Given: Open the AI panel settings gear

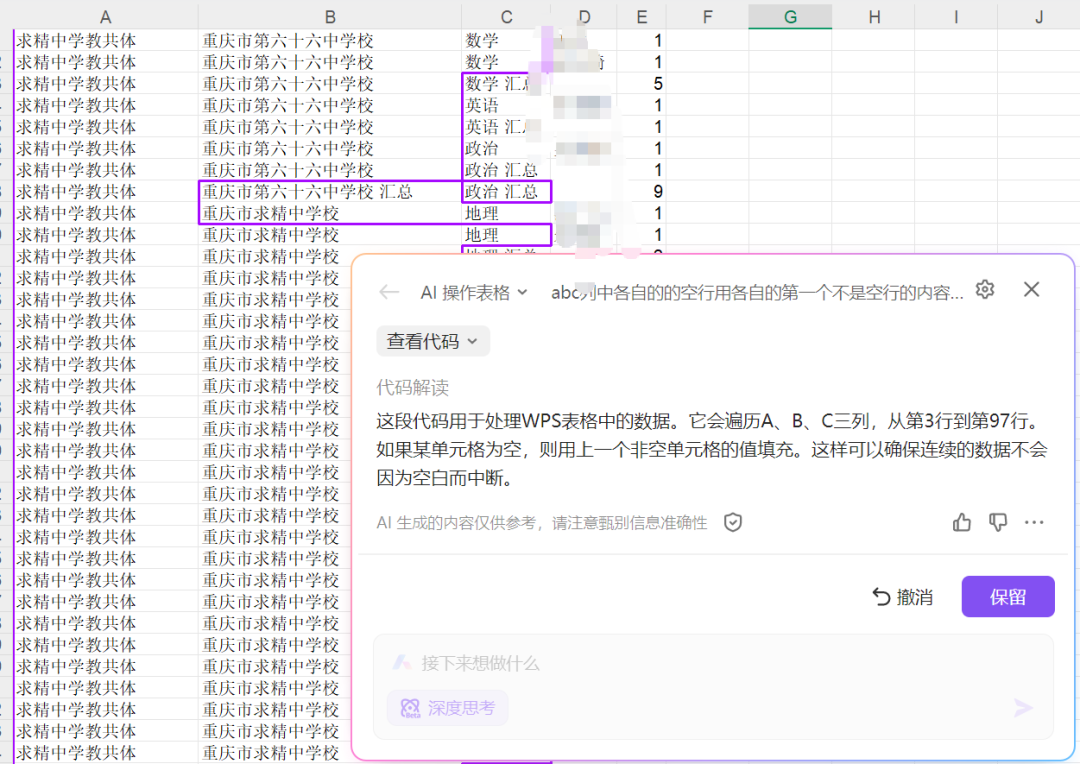Looking at the screenshot, I should 985,289.
